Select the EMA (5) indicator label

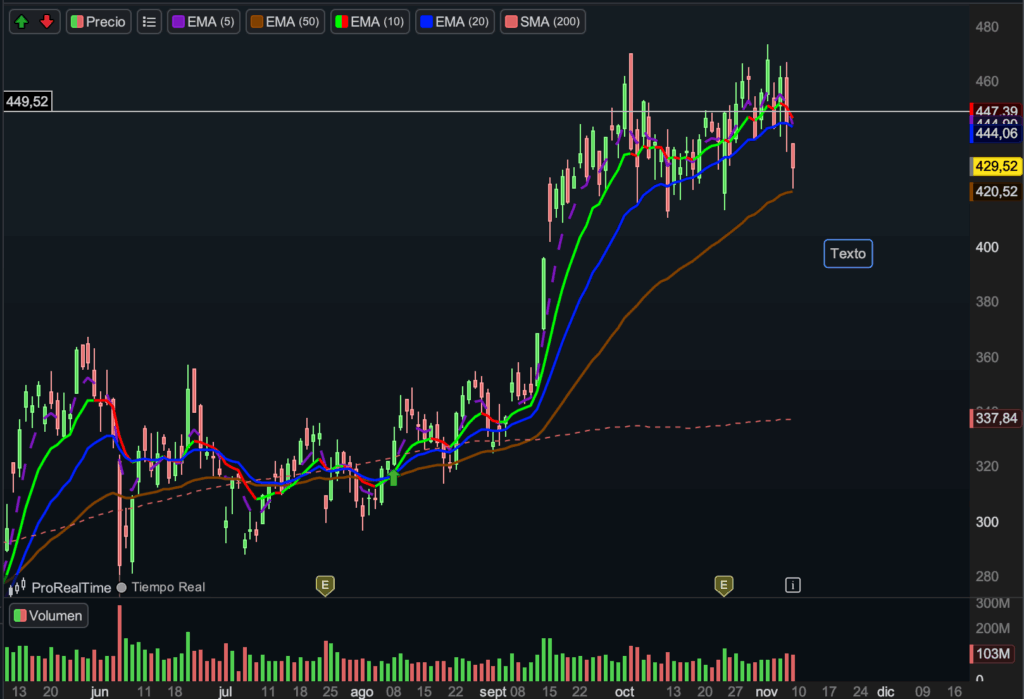(x=203, y=21)
